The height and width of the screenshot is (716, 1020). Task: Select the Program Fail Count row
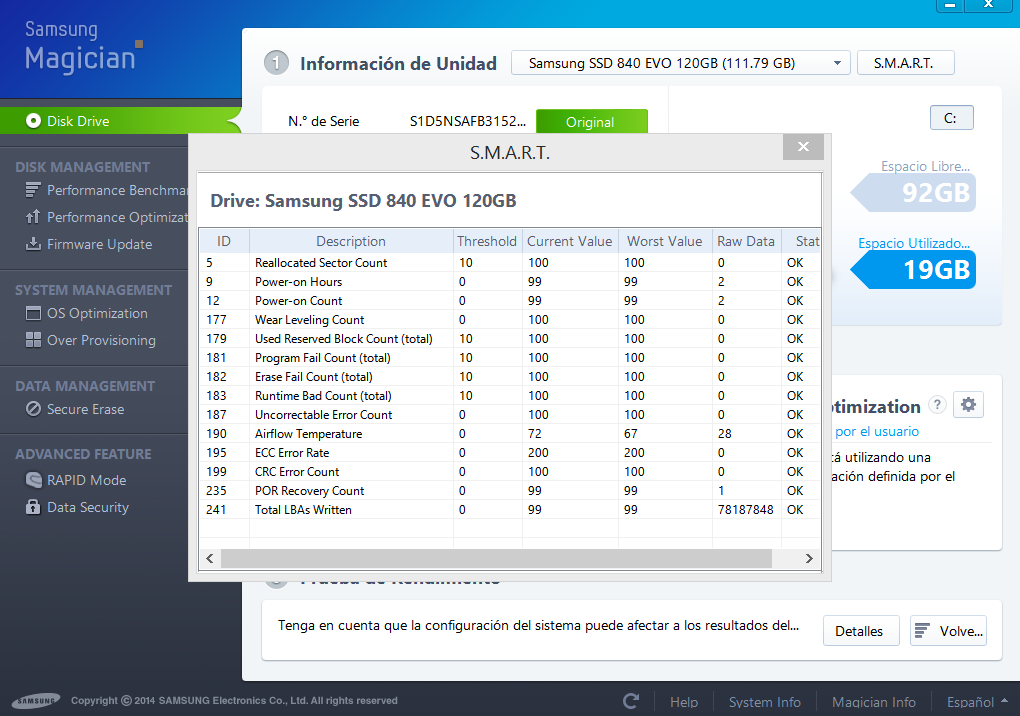(509, 358)
